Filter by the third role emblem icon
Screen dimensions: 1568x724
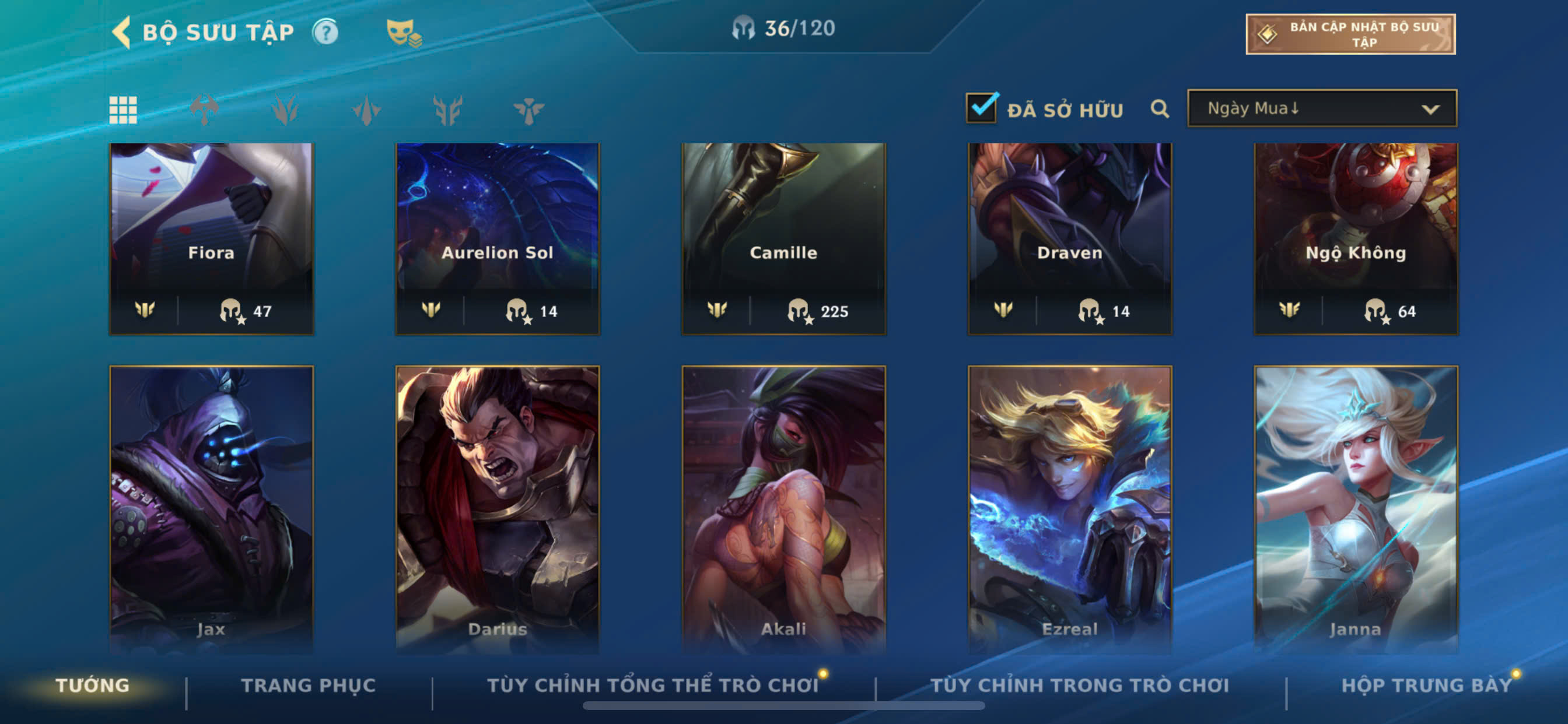366,110
